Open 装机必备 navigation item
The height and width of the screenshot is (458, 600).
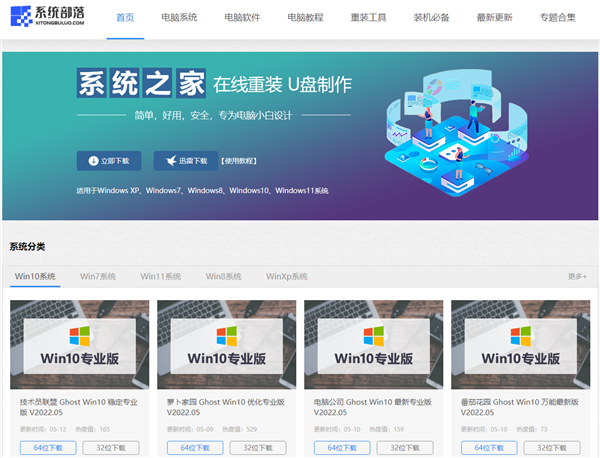pos(431,18)
